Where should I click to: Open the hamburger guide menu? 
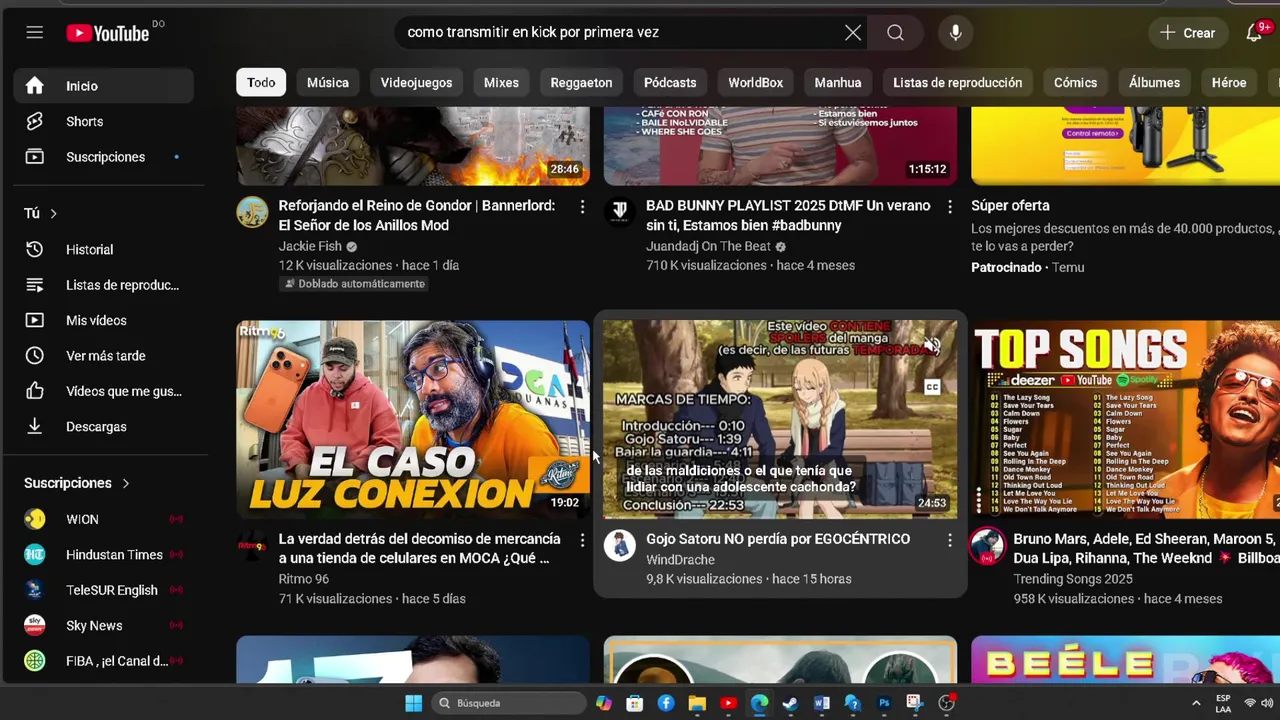(x=35, y=32)
